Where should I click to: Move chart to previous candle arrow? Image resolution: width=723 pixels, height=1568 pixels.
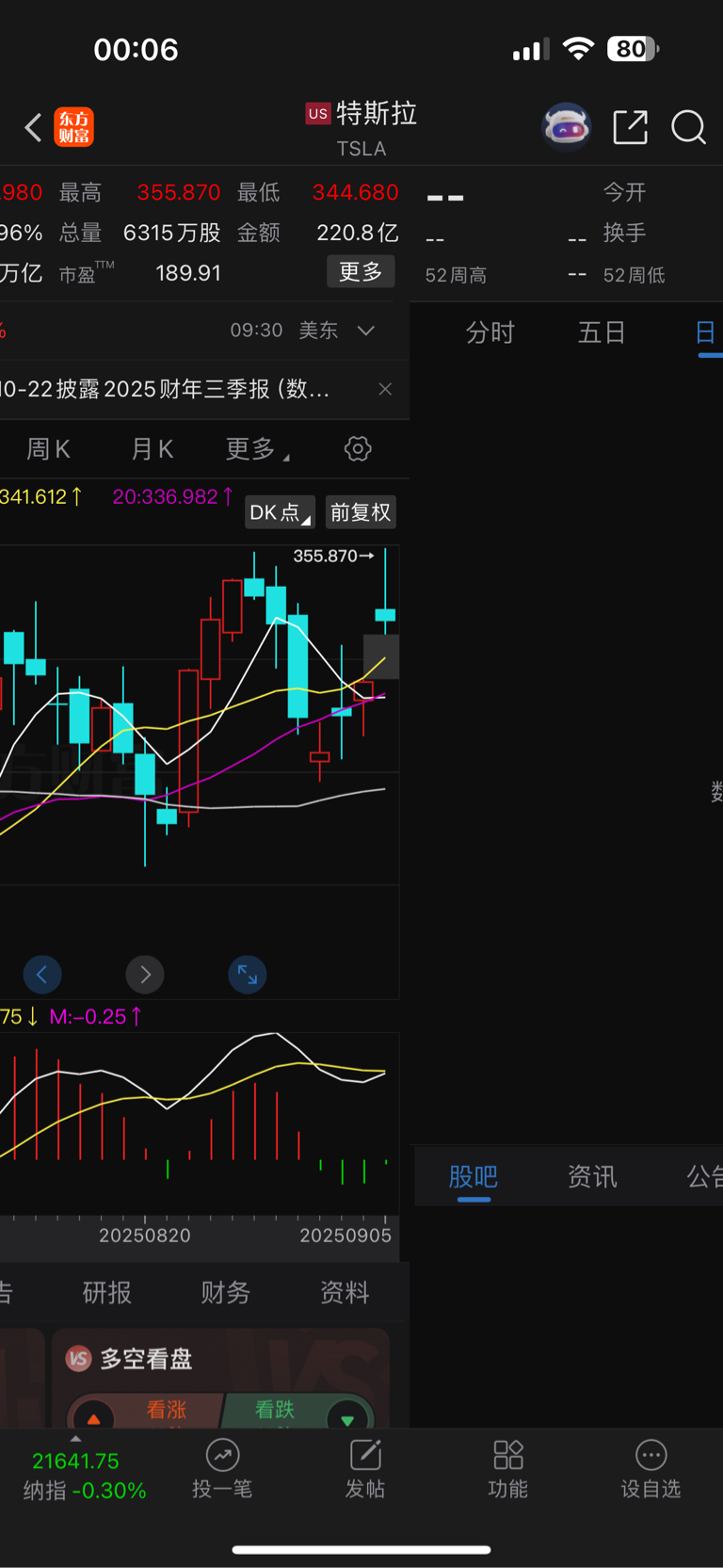tap(42, 974)
